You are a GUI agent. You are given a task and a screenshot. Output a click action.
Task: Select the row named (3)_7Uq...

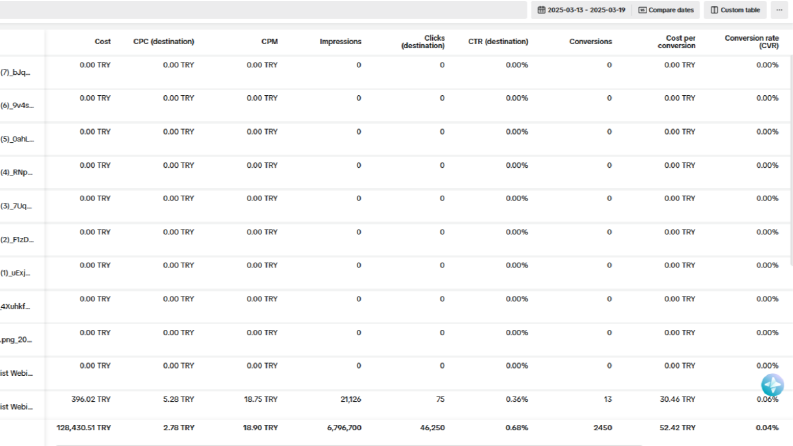(x=16, y=206)
